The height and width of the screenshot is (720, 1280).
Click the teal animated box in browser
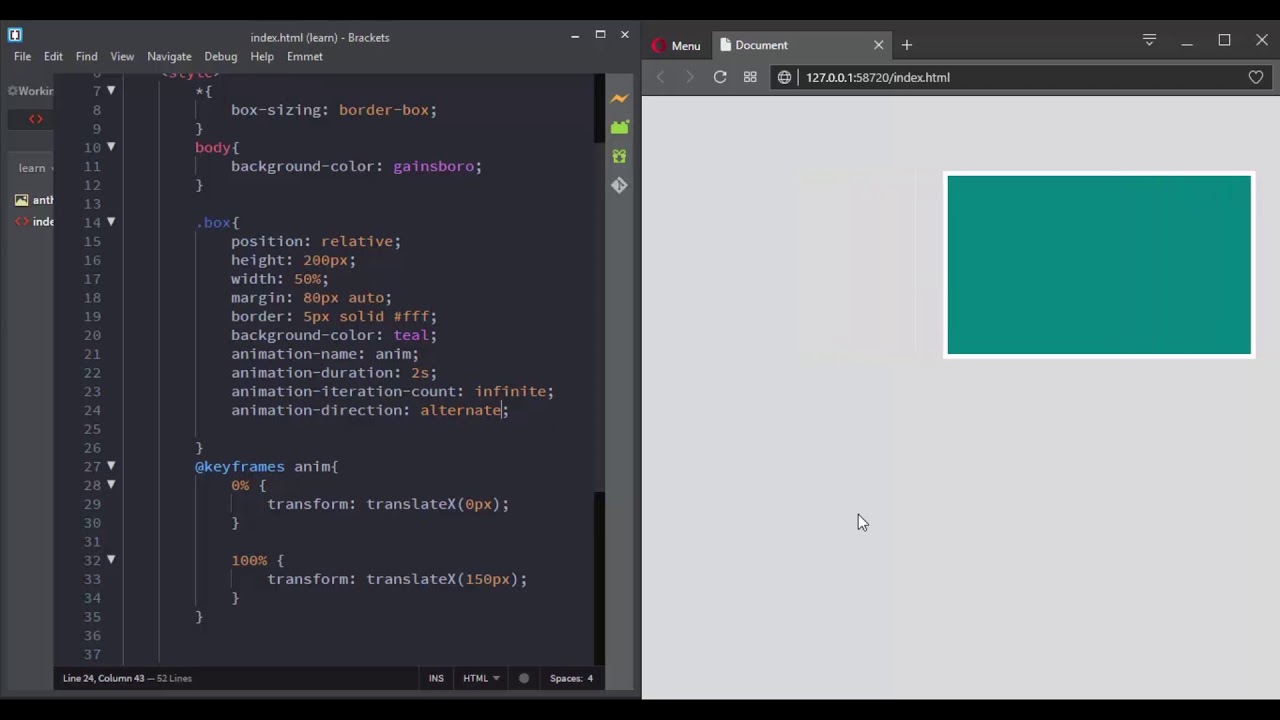(x=1099, y=265)
